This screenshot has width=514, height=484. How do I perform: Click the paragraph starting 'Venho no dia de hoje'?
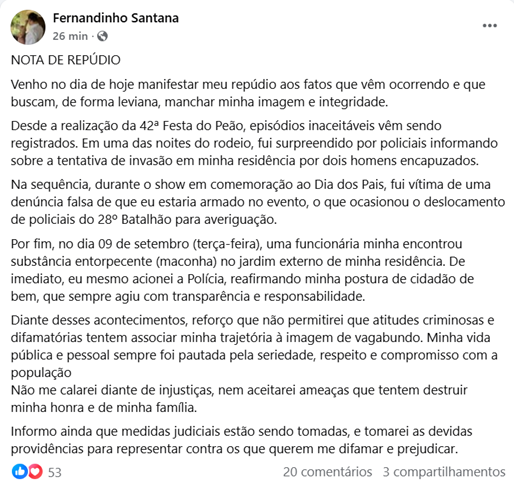click(x=248, y=93)
